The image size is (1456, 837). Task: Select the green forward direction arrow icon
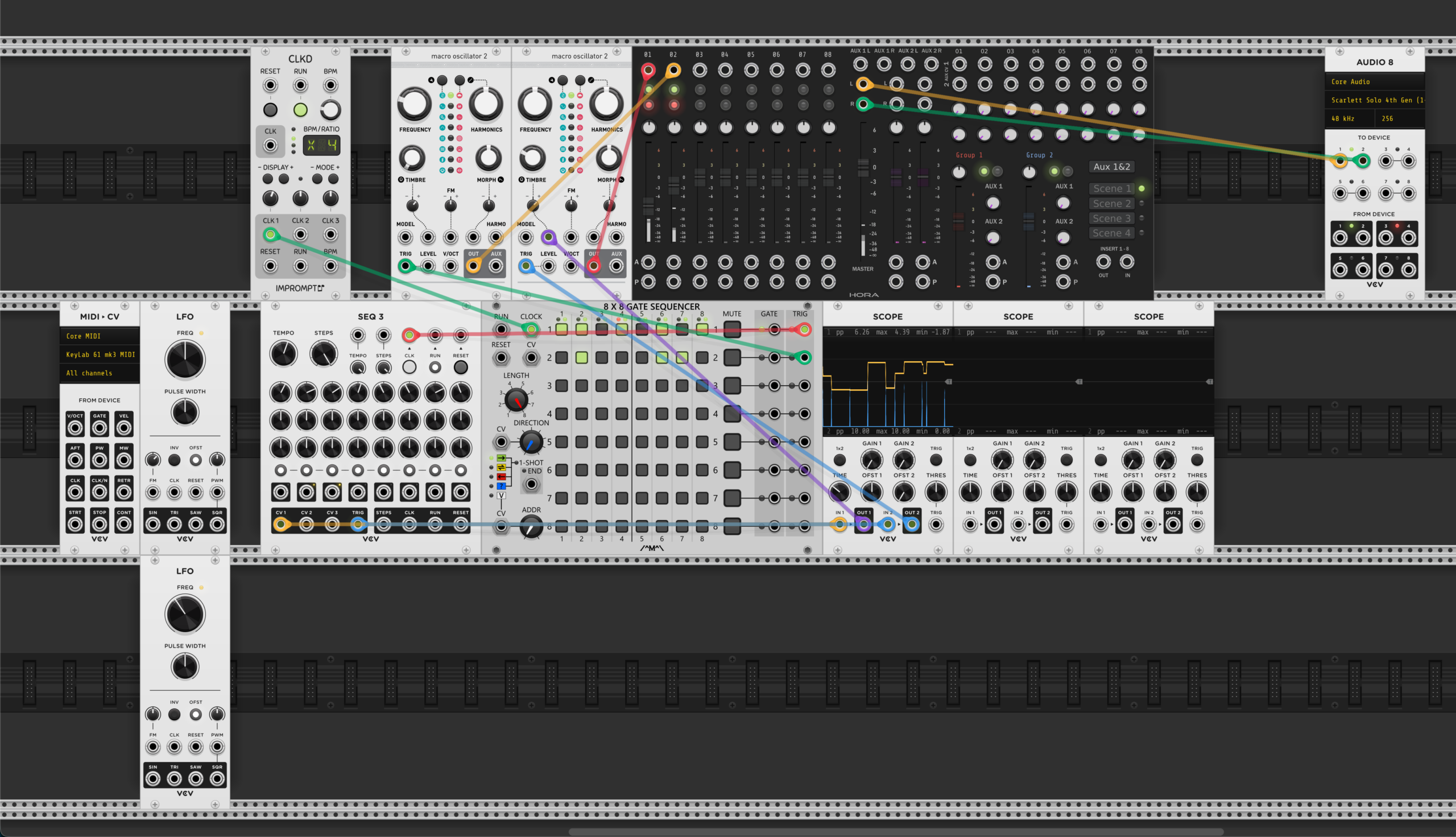pos(501,458)
